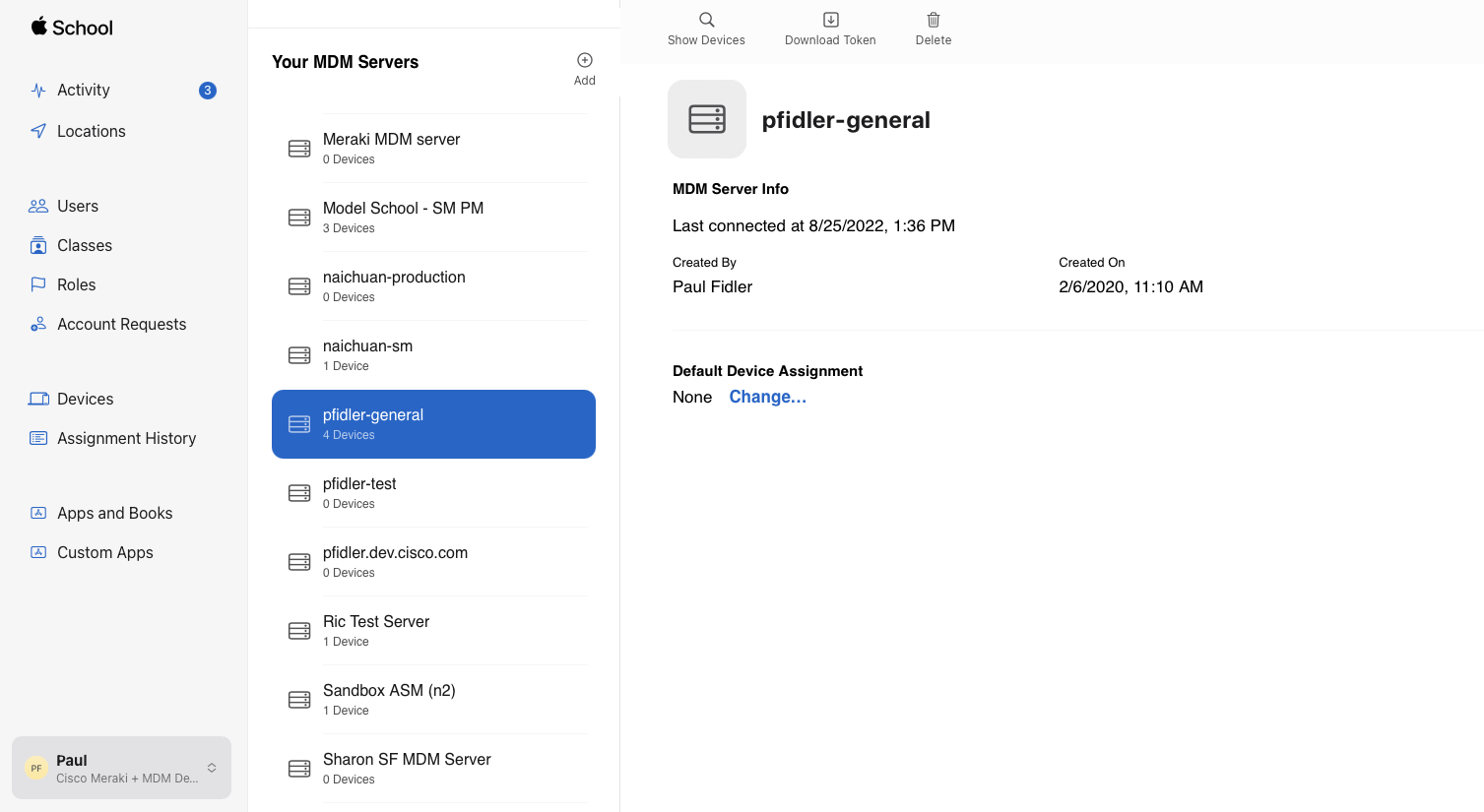Screen dimensions: 1484x812
Task: Click the Locations paper-plane icon
Action: point(38,131)
